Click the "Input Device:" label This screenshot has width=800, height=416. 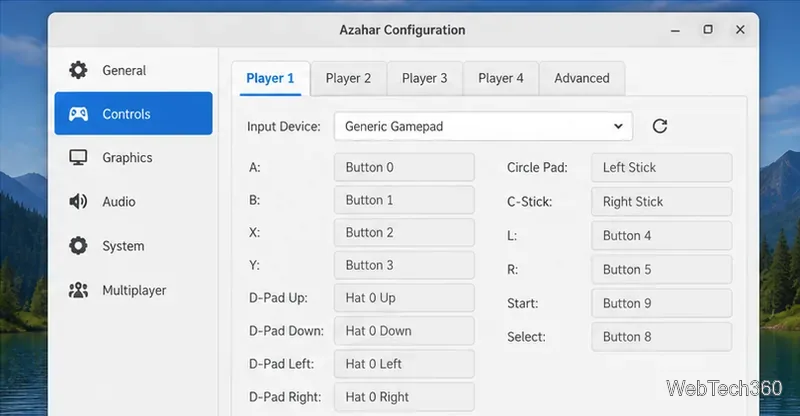[x=284, y=127]
